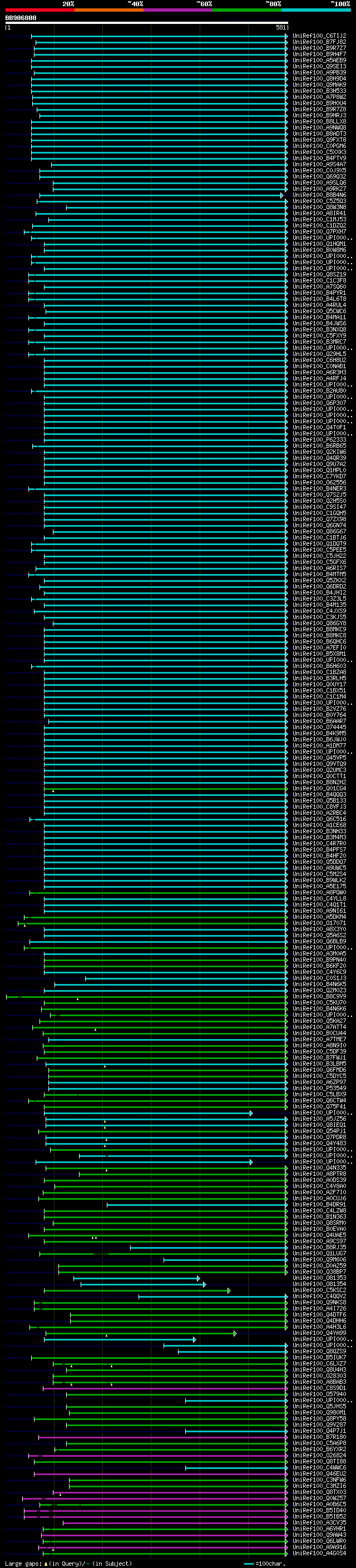The image size is (356, 1568).
Task: Select hit label UniRef100_B8LLX8
Action: coord(319,121)
